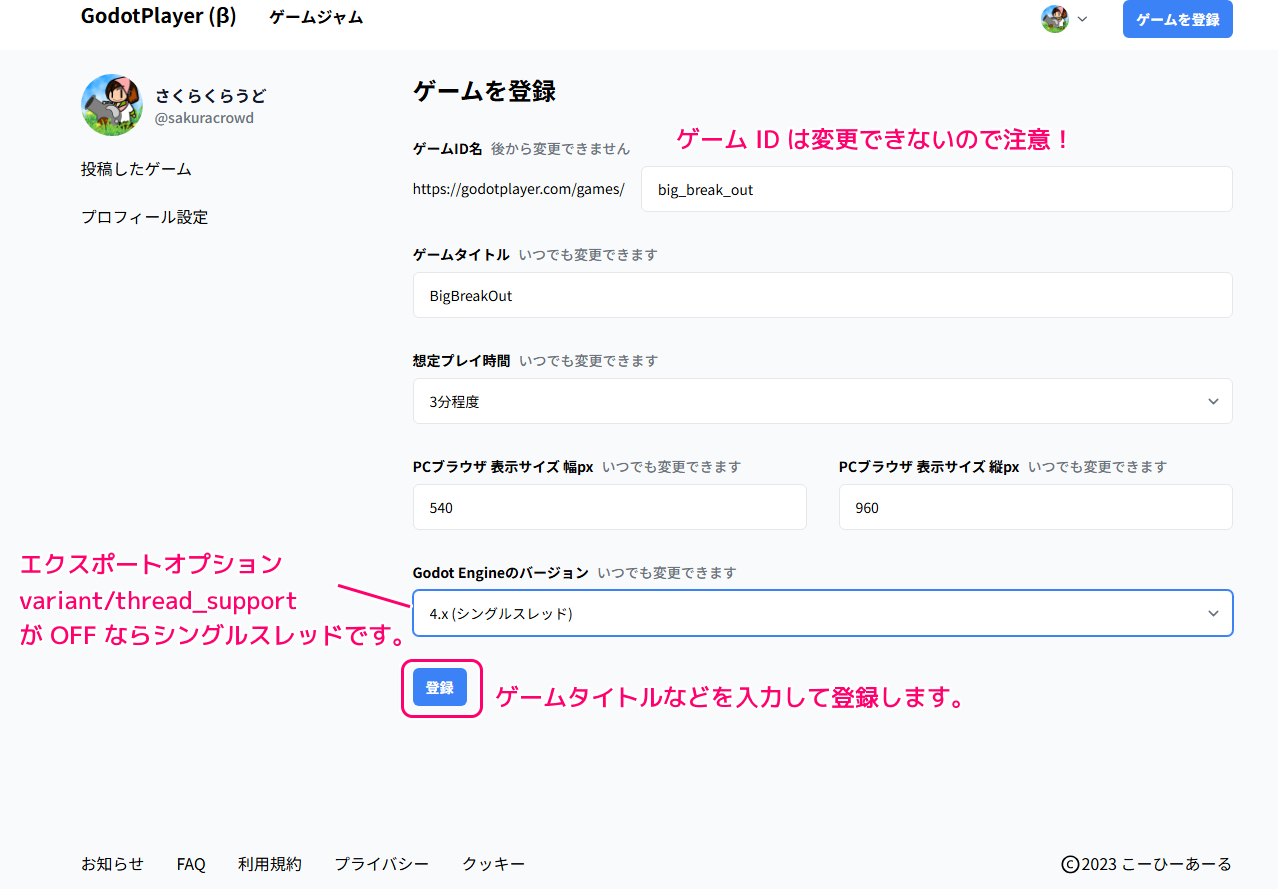Focus the ゲームタイトル field BigBreakOut
This screenshot has width=1278, height=889.
822,295
